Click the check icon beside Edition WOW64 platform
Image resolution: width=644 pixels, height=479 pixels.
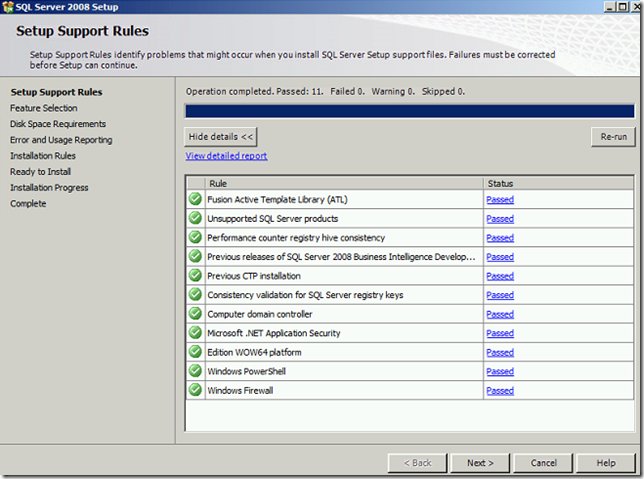196,352
